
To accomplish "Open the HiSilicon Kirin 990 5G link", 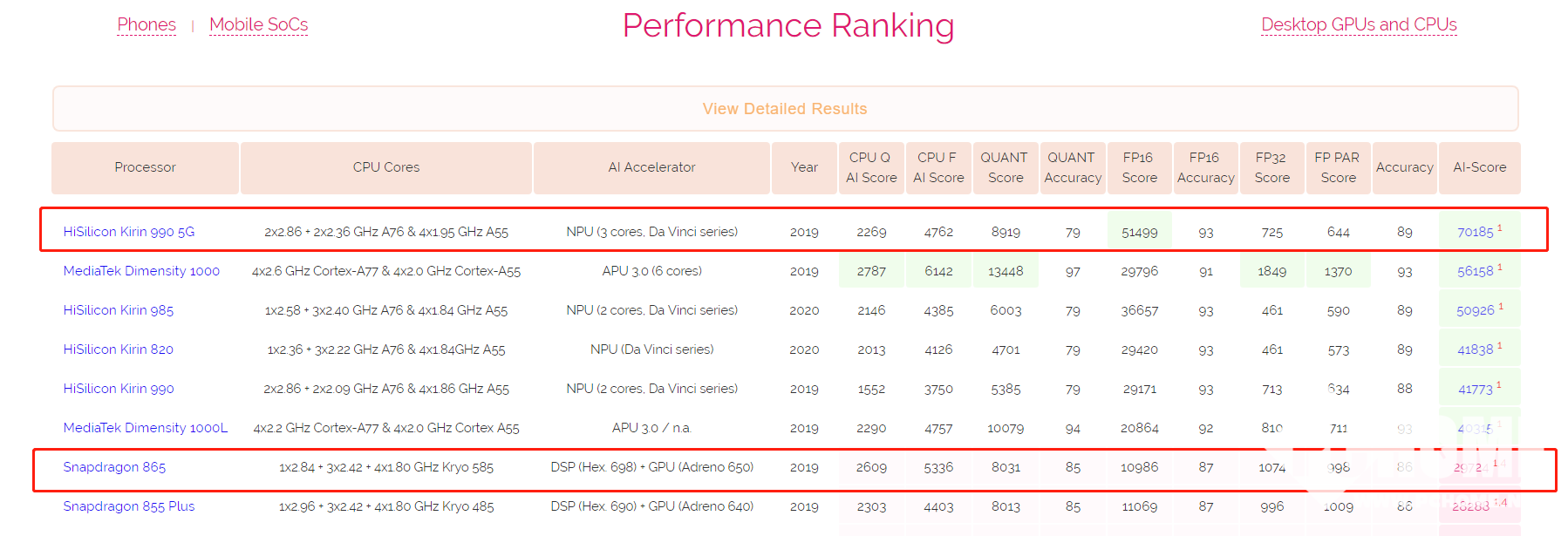I will point(129,232).
